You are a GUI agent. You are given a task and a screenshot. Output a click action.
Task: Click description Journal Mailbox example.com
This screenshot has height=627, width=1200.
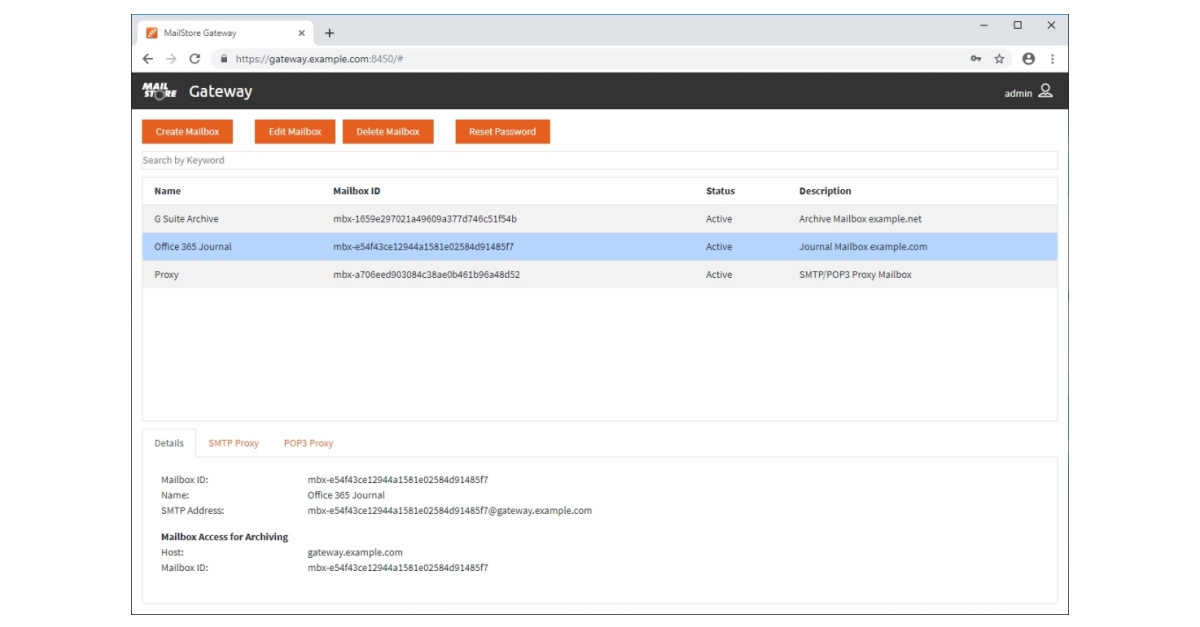click(x=863, y=247)
